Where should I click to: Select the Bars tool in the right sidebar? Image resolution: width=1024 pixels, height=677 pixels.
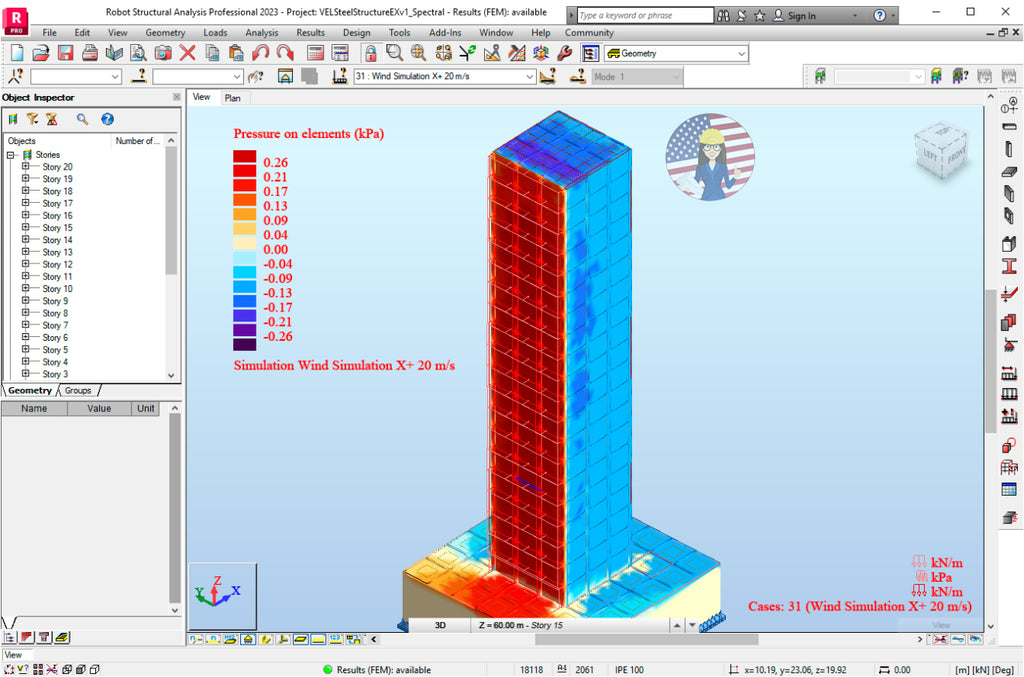tap(1010, 128)
